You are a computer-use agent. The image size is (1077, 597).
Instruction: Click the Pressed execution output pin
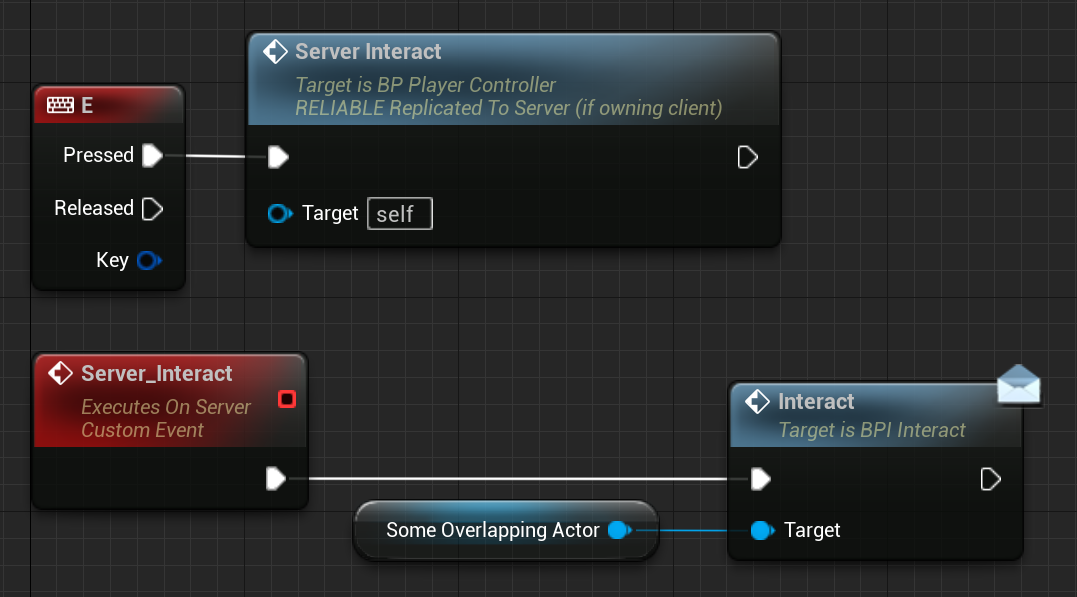click(x=152, y=155)
